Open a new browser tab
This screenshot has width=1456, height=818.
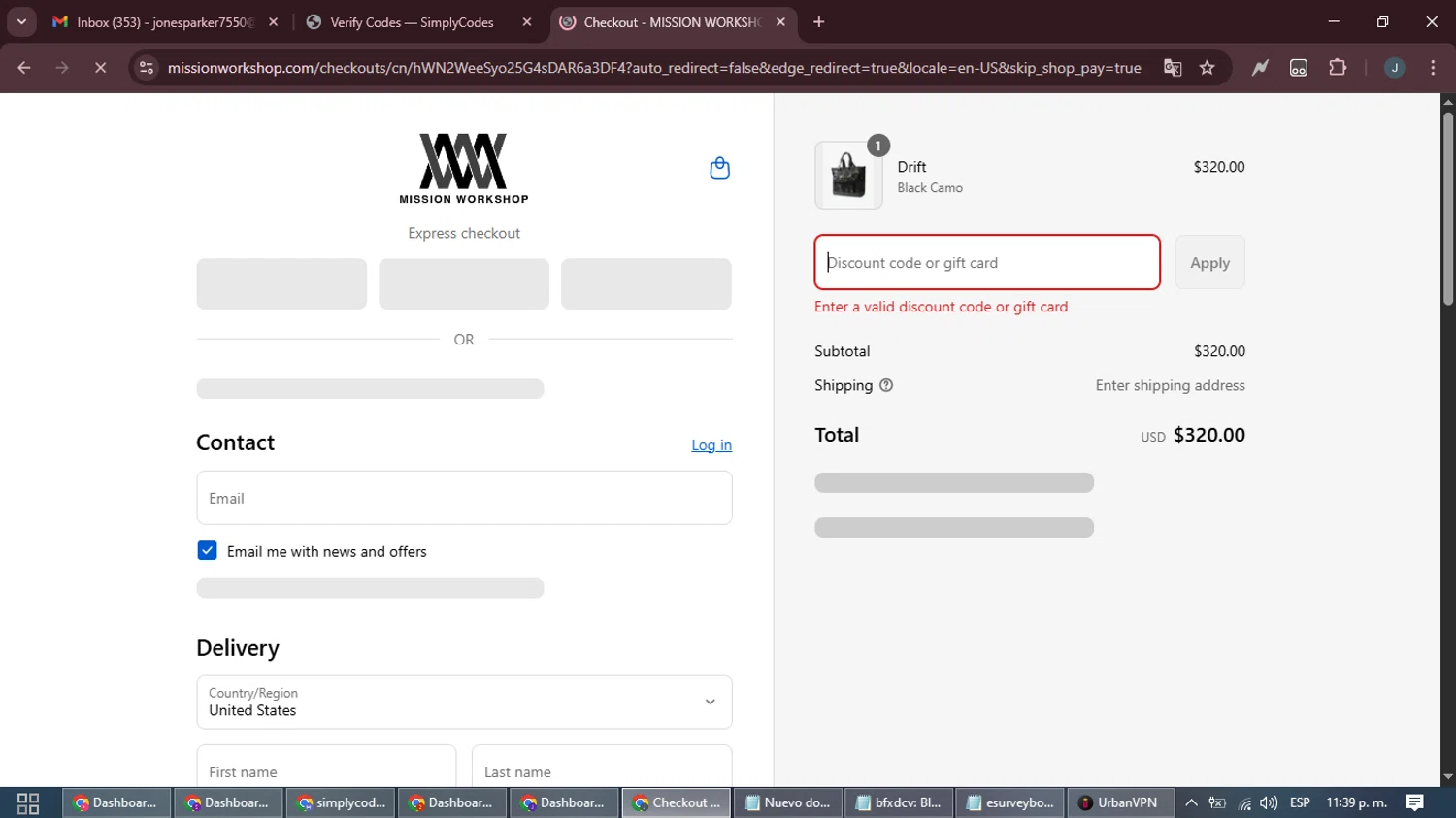click(818, 21)
